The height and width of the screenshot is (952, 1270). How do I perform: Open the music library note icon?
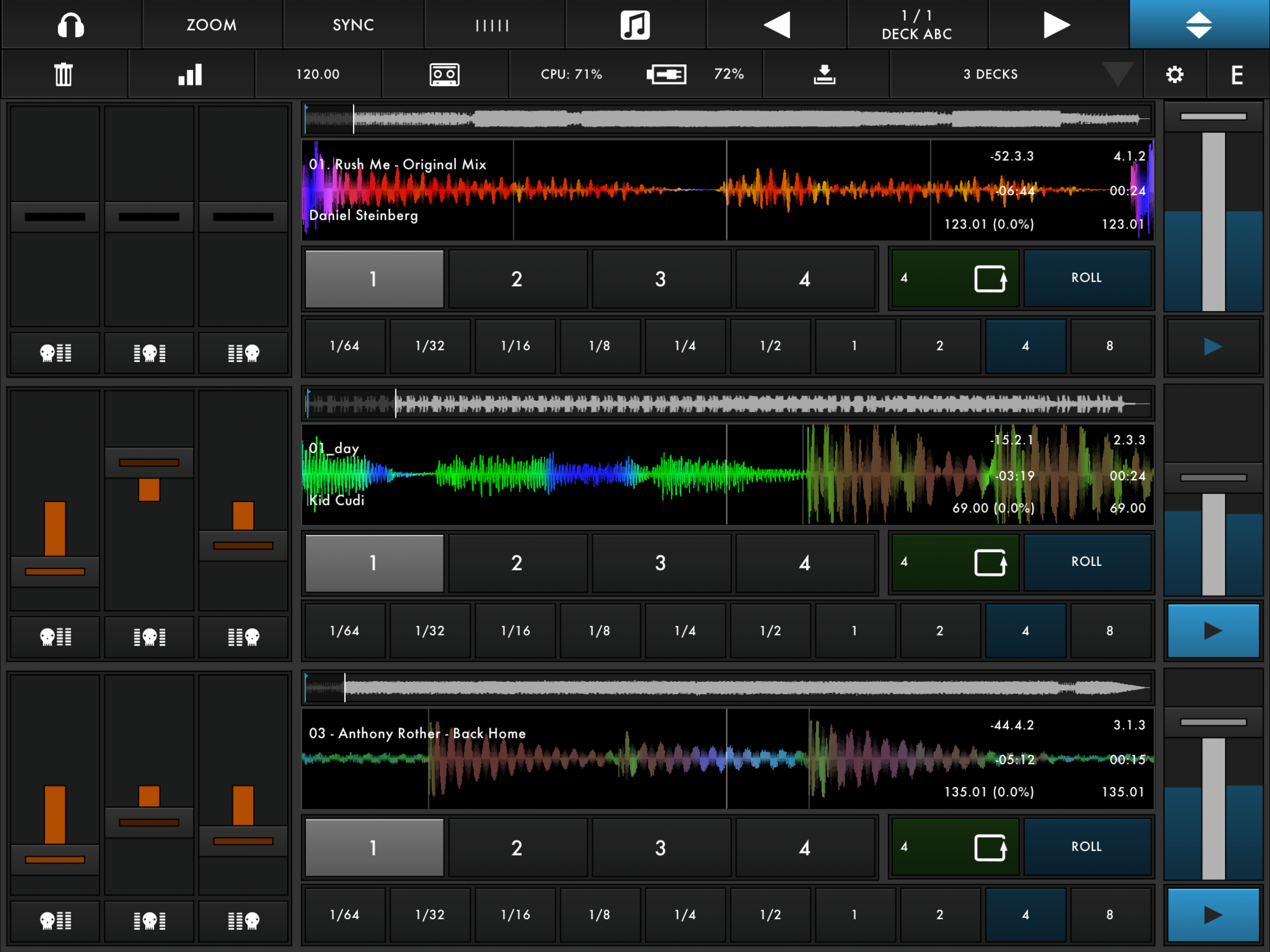coord(635,25)
